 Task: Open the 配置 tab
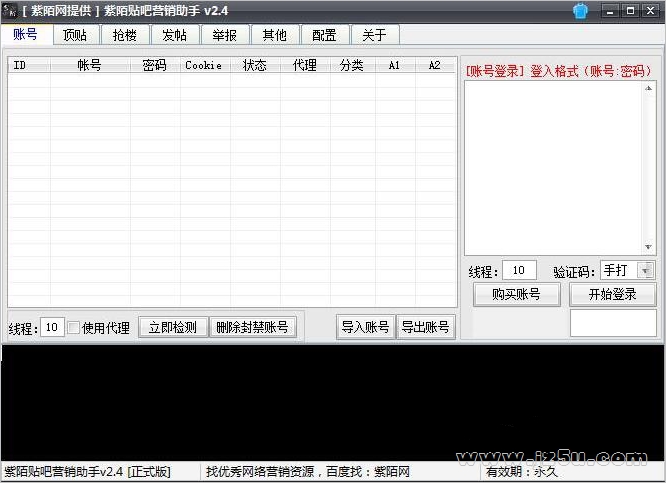(325, 35)
